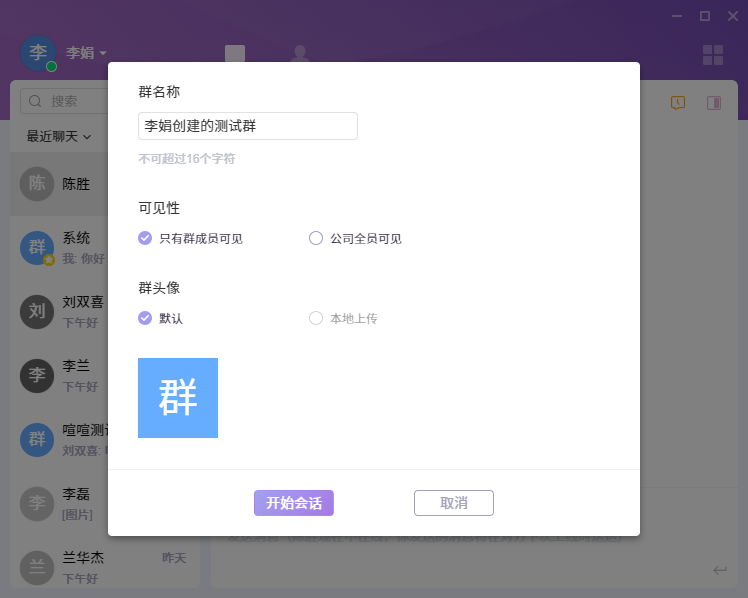The image size is (748, 598).
Task: Toggle the sidebar panel icon
Action: (x=714, y=102)
